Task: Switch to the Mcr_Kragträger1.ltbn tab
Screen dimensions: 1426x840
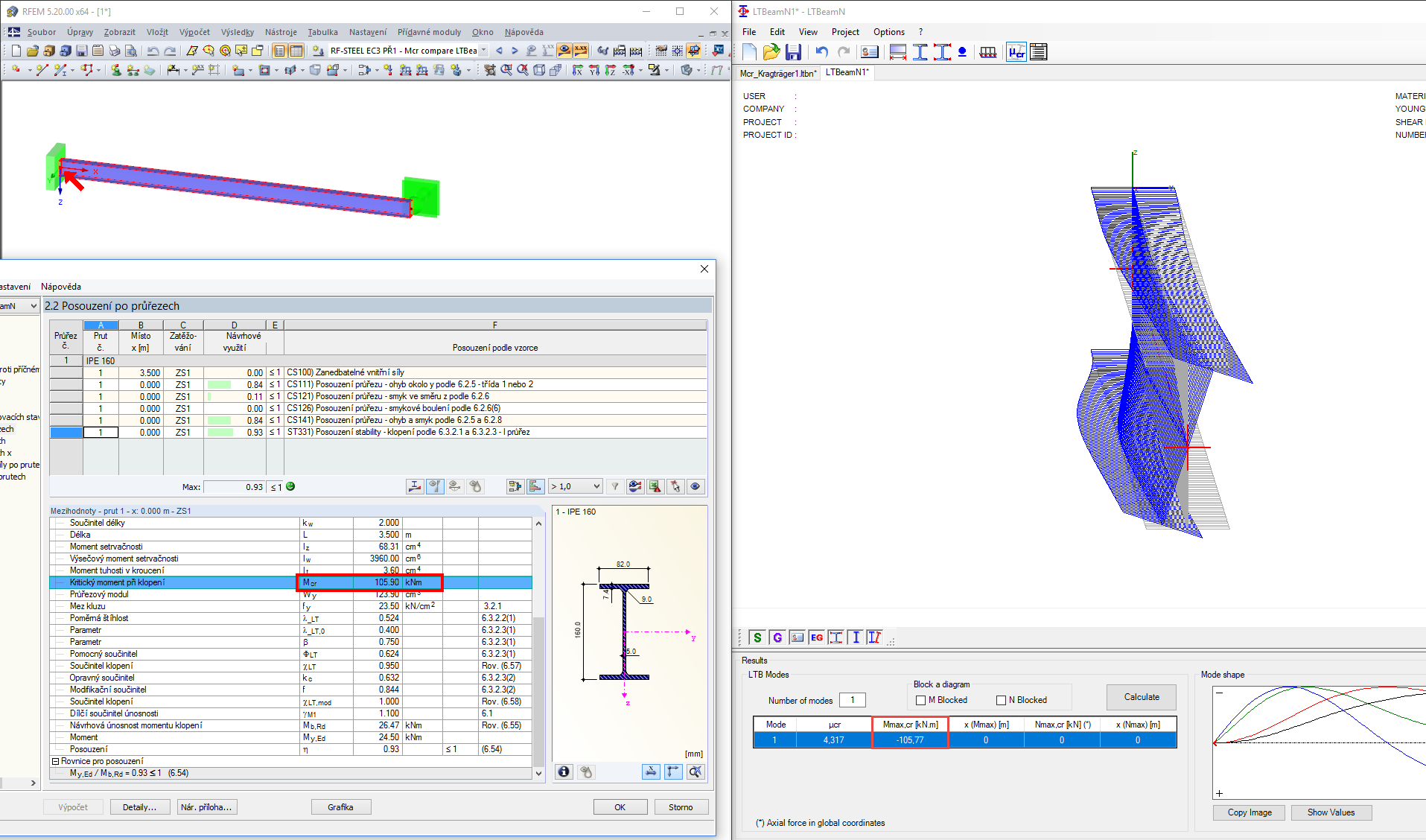Action: click(777, 73)
